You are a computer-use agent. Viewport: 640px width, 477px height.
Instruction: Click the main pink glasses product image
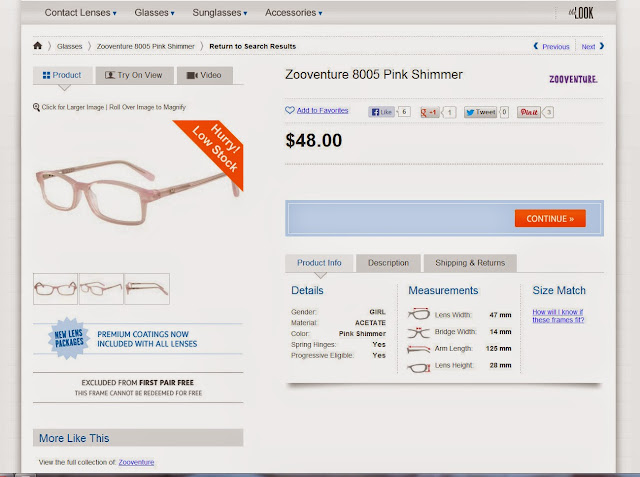click(x=138, y=192)
